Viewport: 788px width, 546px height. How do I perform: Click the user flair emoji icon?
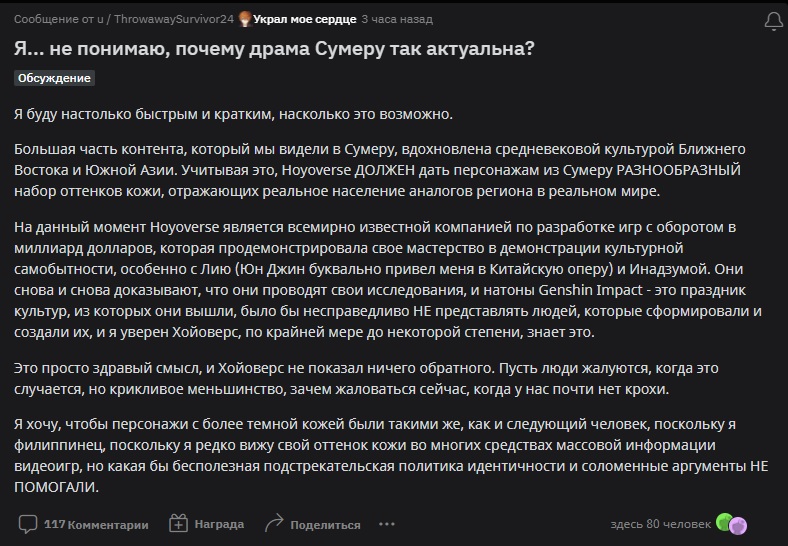[x=243, y=18]
